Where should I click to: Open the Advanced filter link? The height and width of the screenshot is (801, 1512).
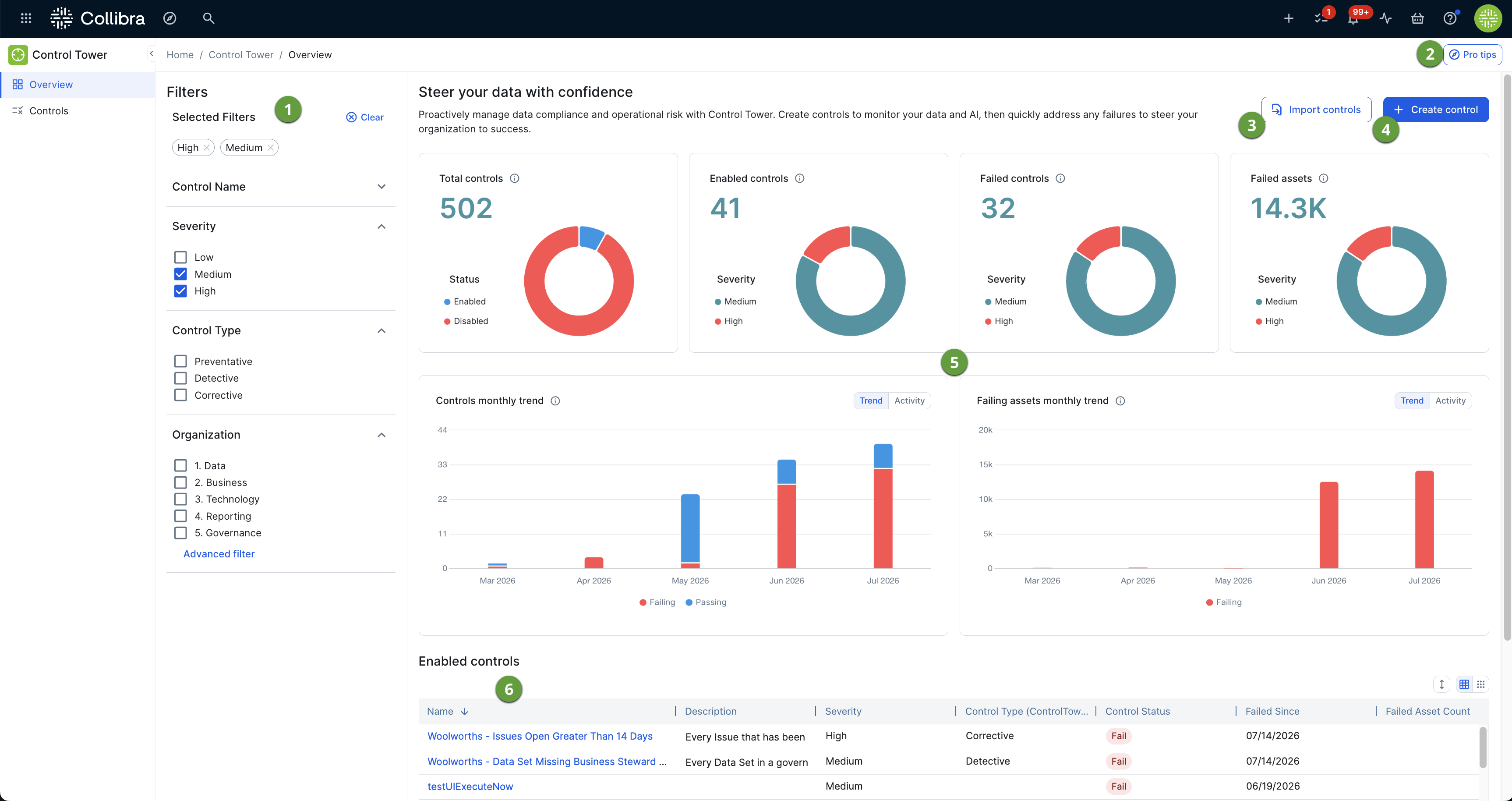pos(219,554)
